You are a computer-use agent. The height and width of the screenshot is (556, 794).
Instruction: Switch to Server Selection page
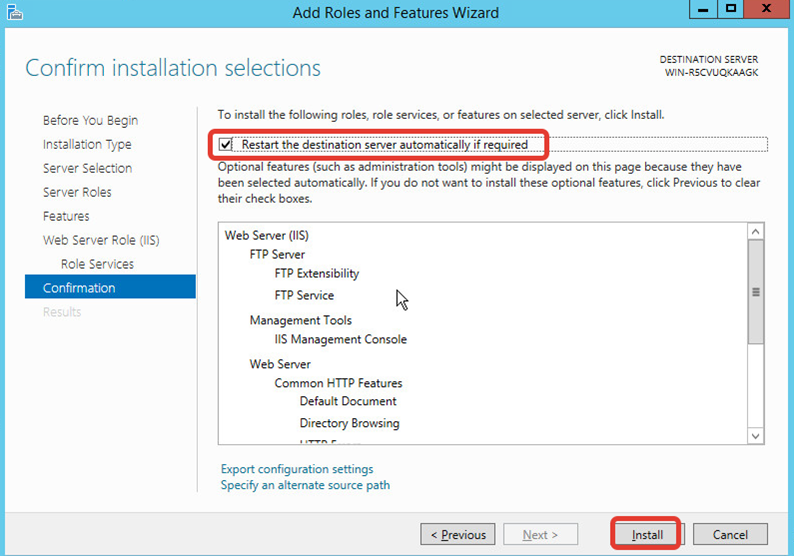(87, 168)
